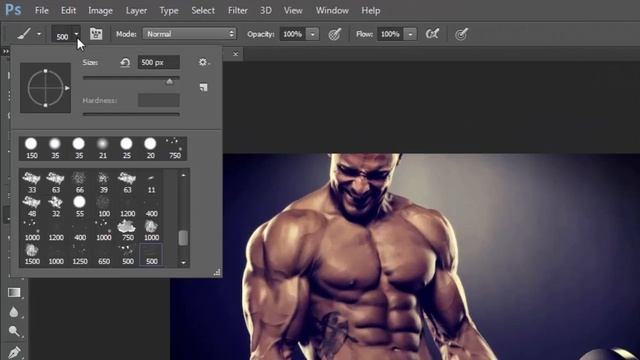Open tool preset dropdown arrow beside brush
This screenshot has width=640, height=360.
(39, 34)
